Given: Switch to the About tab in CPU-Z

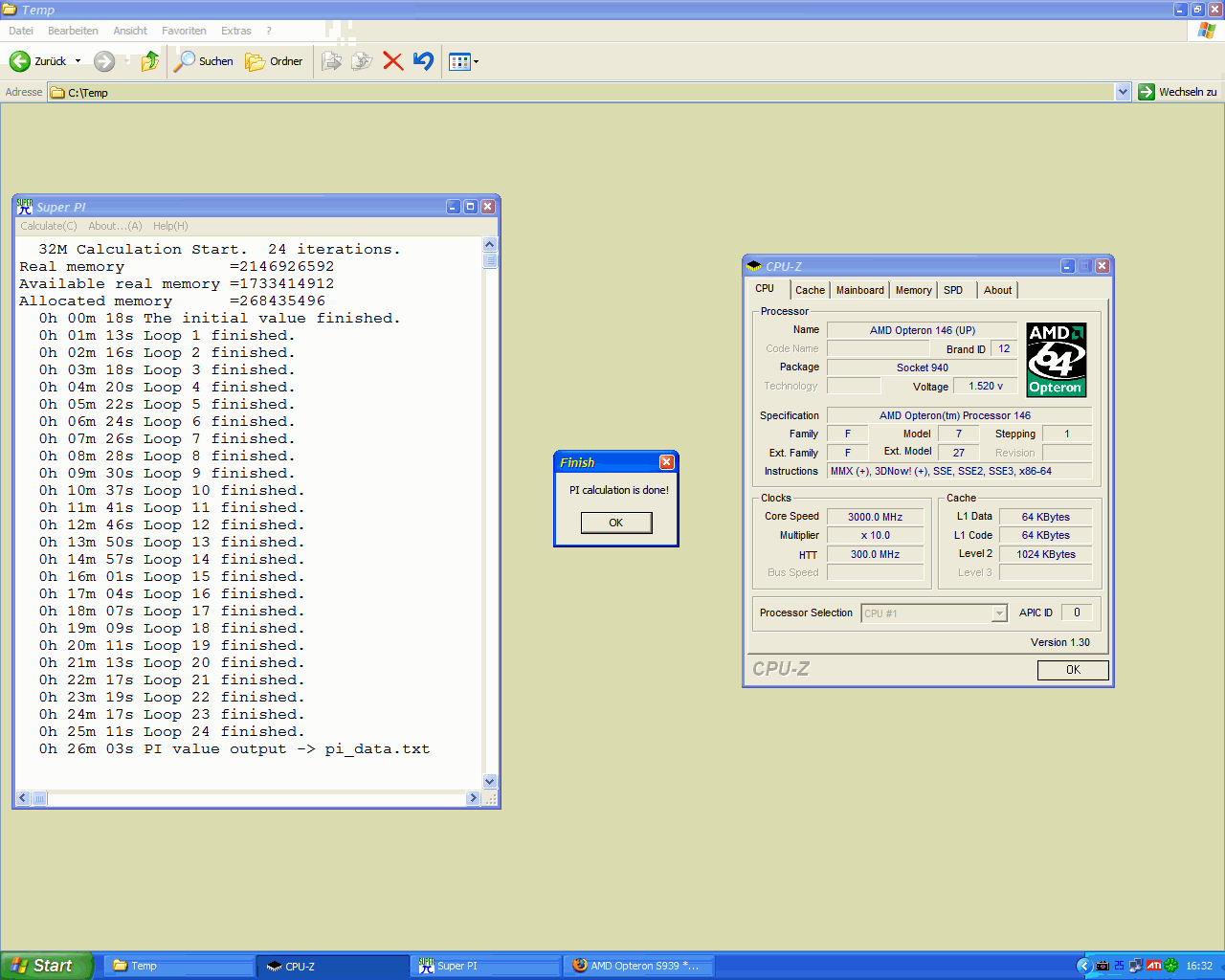Looking at the screenshot, I should (x=997, y=290).
